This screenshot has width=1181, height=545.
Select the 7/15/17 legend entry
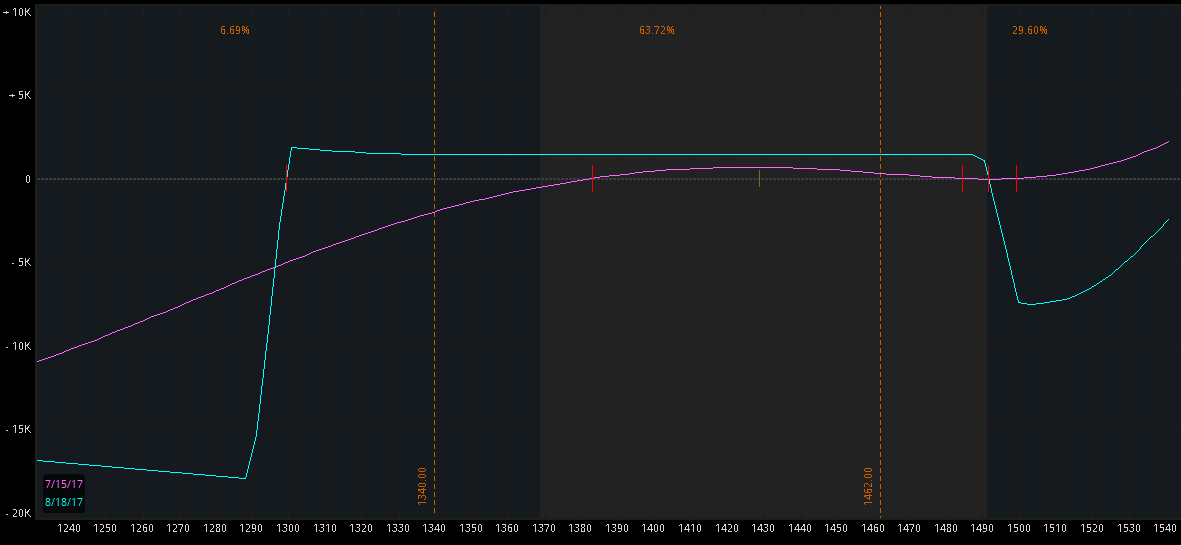pyautogui.click(x=64, y=484)
